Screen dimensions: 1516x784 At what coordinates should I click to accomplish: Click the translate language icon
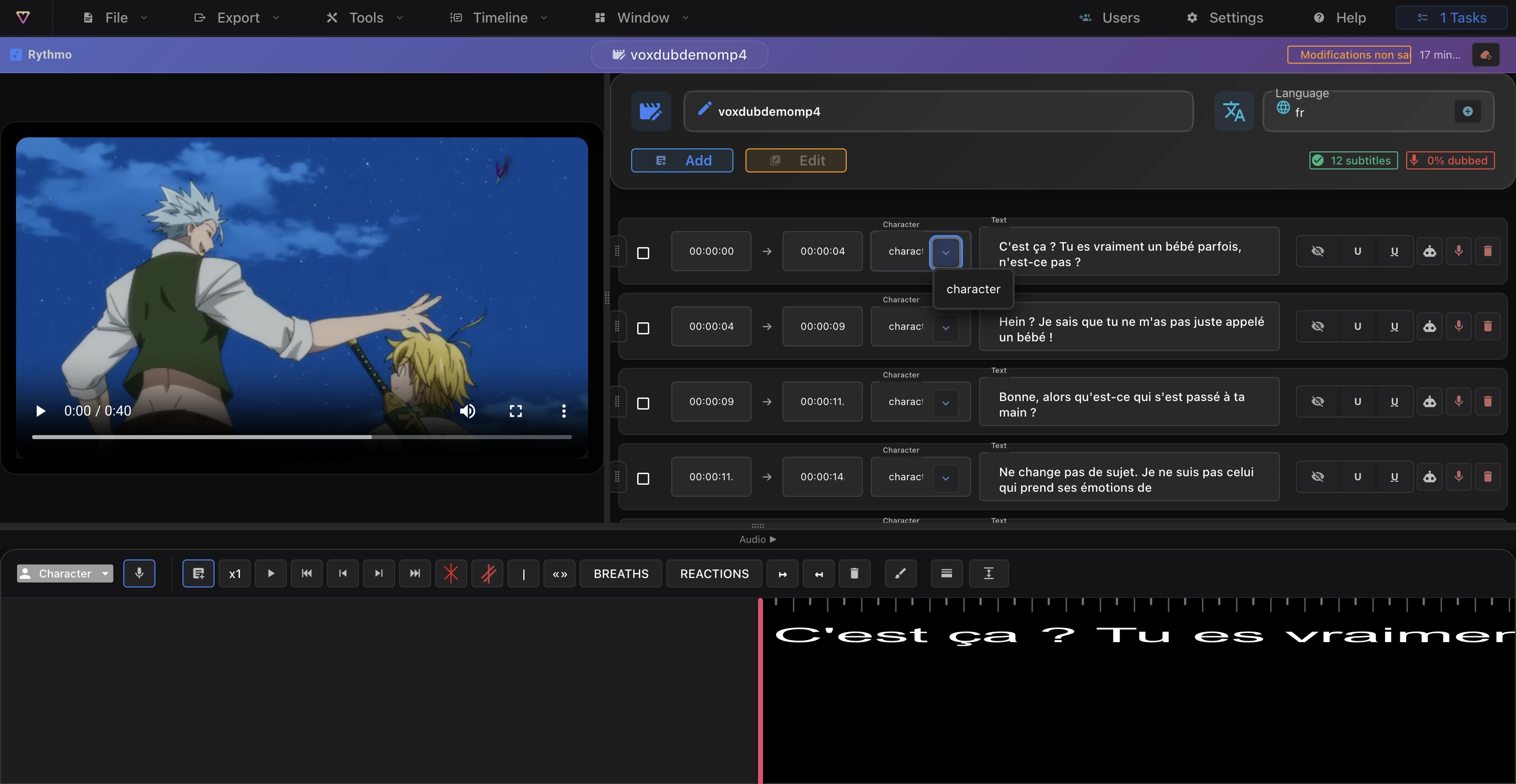[x=1234, y=111]
